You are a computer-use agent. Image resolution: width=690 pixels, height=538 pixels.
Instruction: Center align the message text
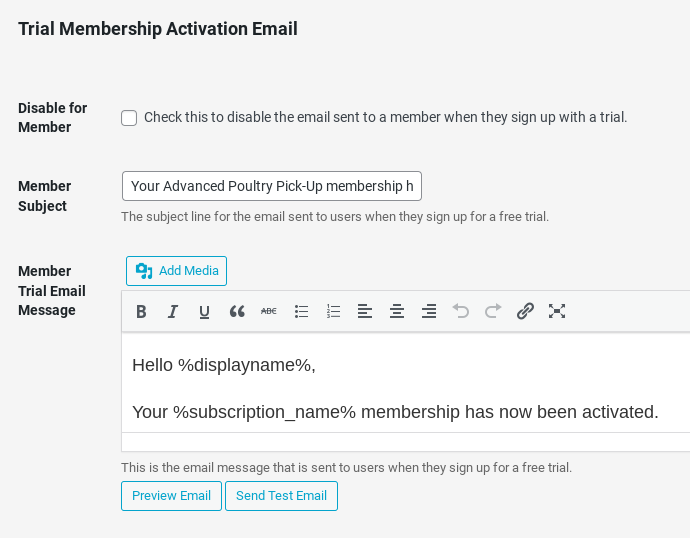(397, 311)
